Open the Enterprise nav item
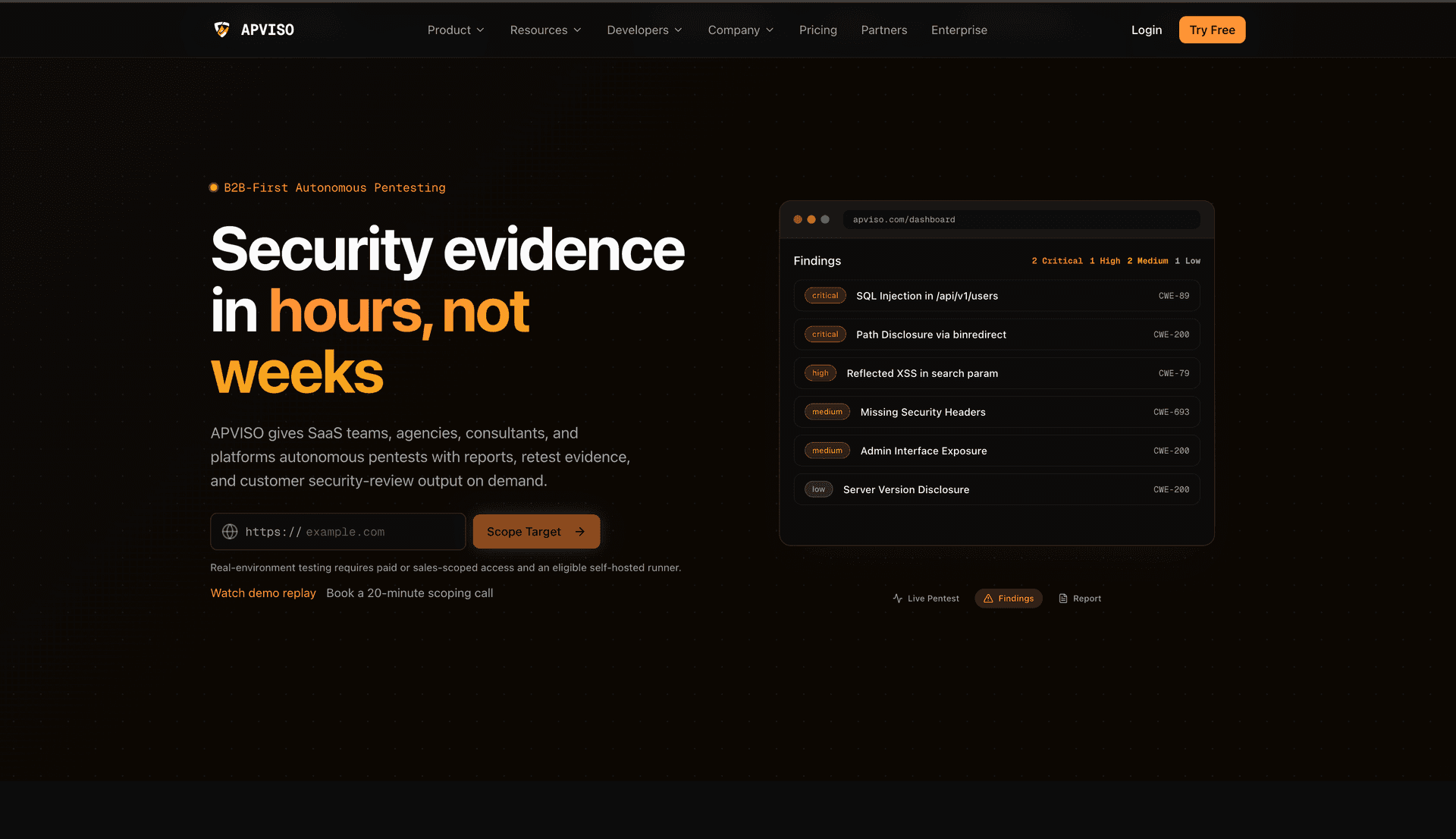Screen dimensions: 1456x839 point(959,30)
